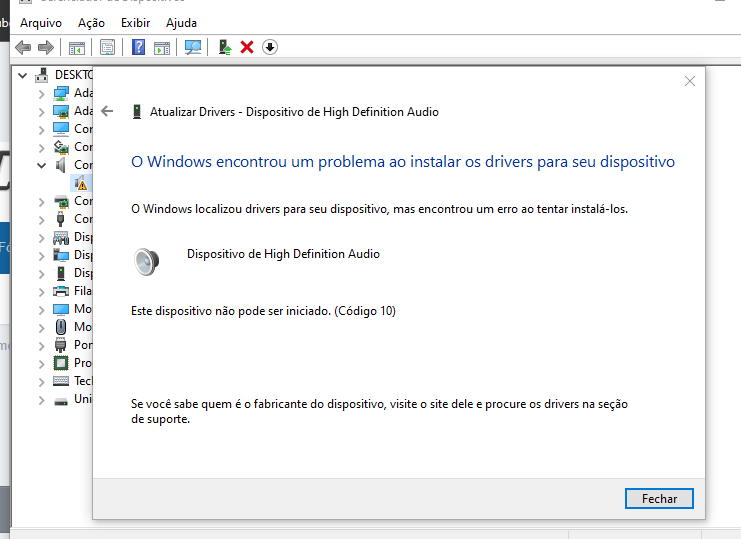Click the blue heading 'O Windows encontrou um problema'
Image resolution: width=741 pixels, height=539 pixels.
(403, 162)
